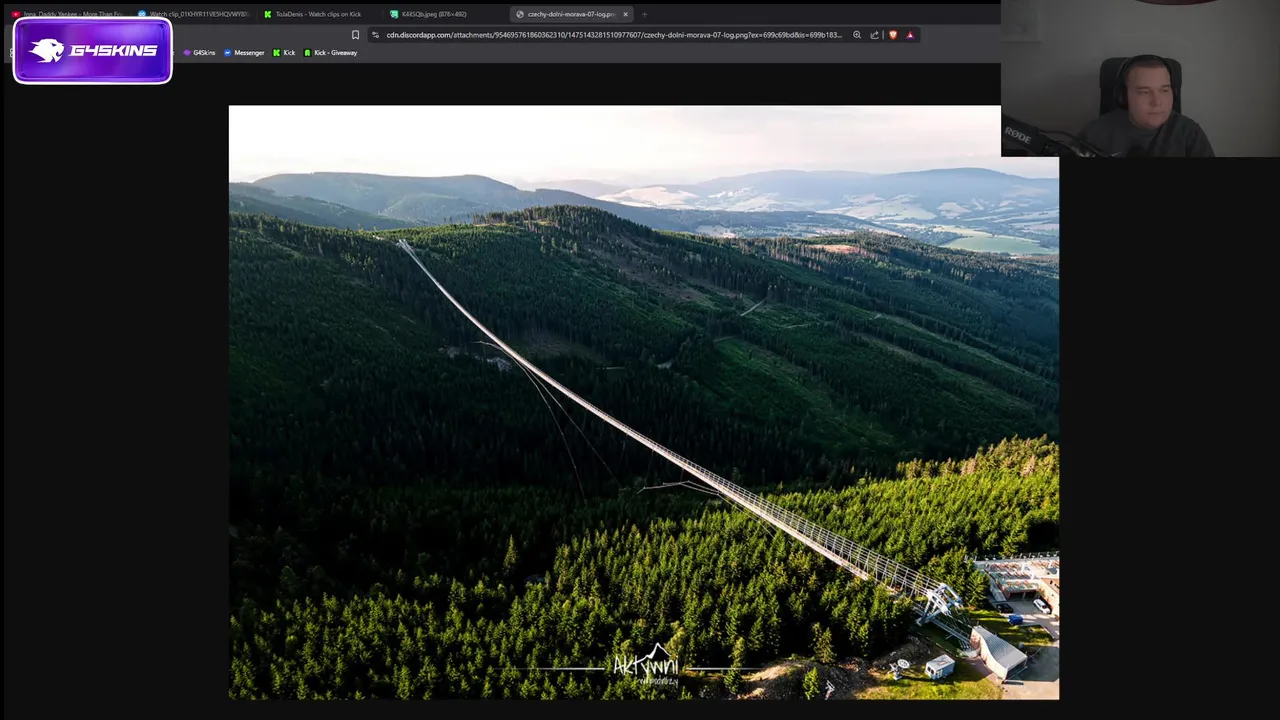Open the Kick - Giveaway bookmark
Viewport: 1280px width, 720px height.
pyautogui.click(x=330, y=53)
